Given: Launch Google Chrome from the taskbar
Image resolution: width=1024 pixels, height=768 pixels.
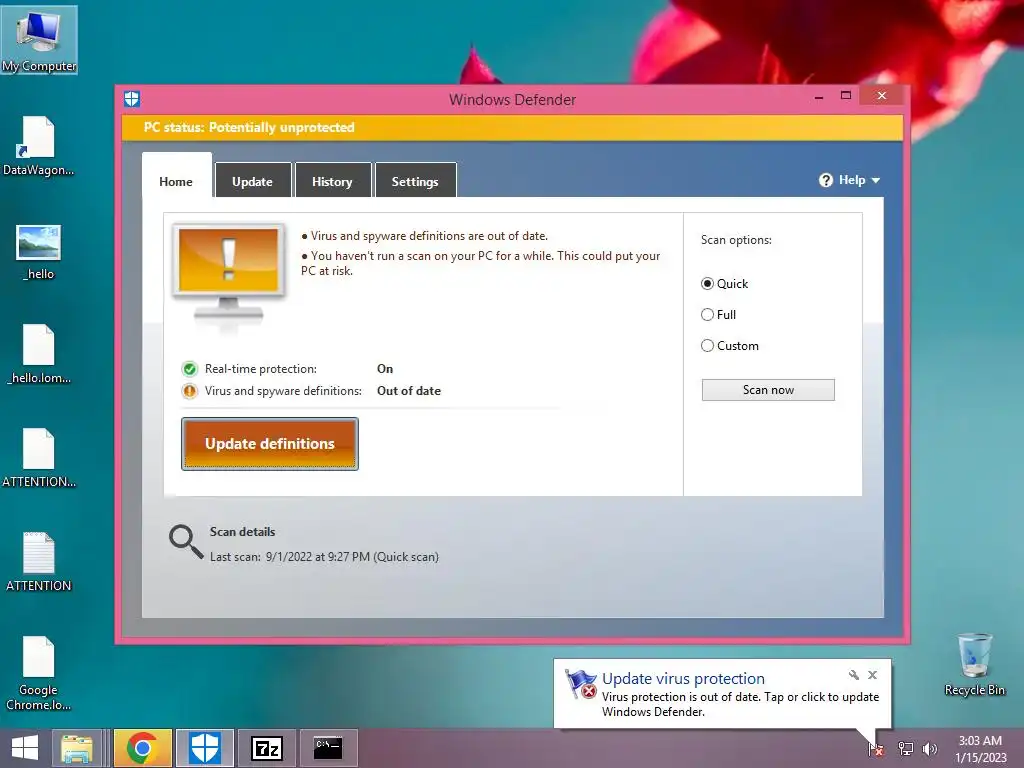Looking at the screenshot, I should pyautogui.click(x=142, y=748).
